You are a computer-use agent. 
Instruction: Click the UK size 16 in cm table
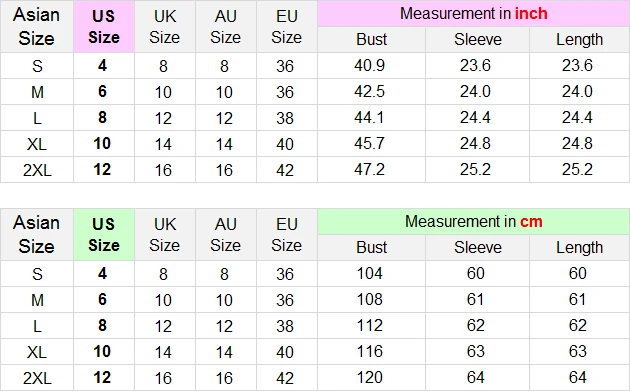tap(163, 378)
